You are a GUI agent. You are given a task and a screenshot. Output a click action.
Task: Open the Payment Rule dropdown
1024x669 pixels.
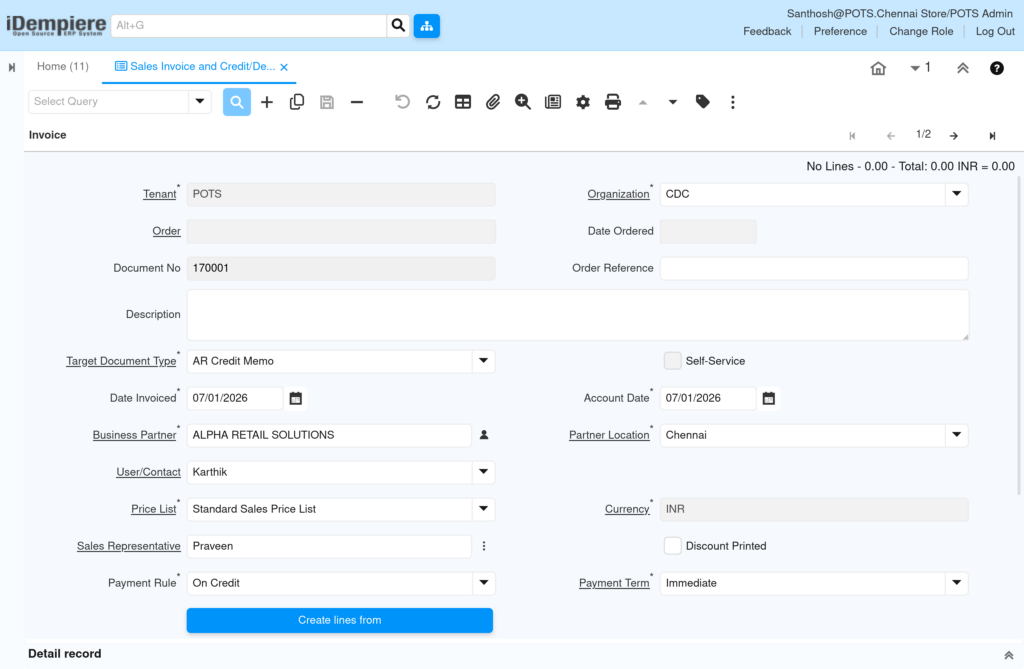point(483,583)
